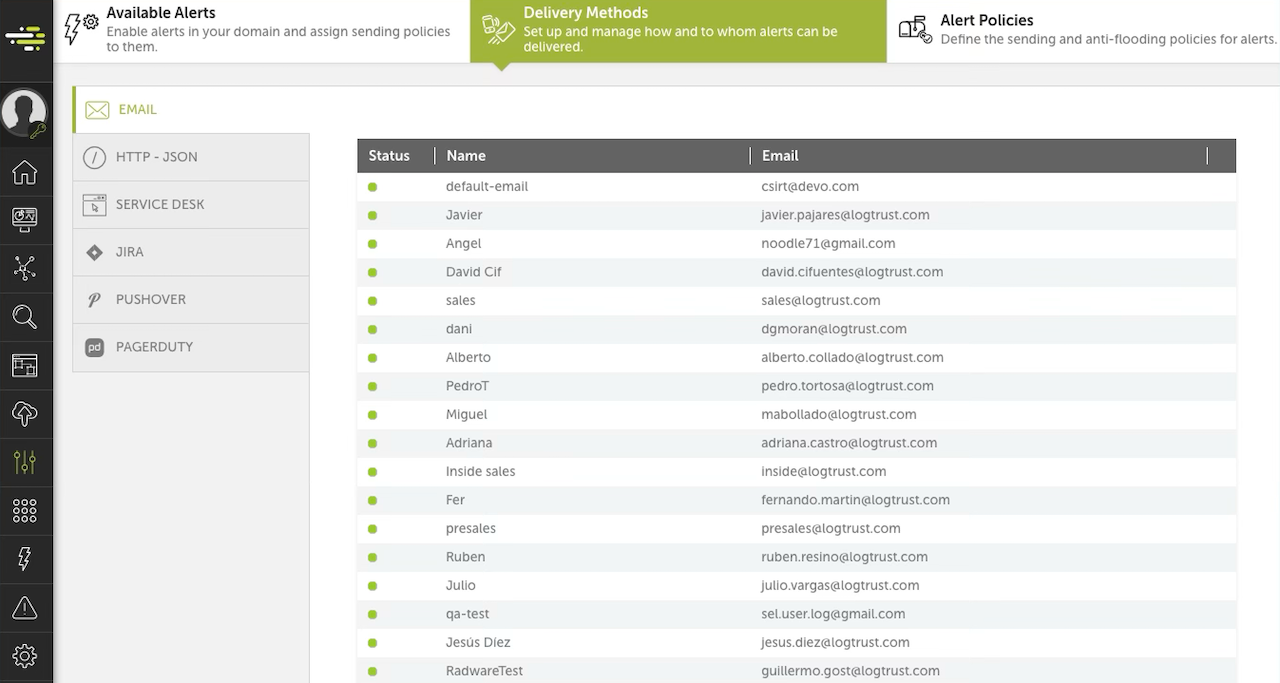Open the user profile avatar
The image size is (1280, 683).
click(24, 112)
